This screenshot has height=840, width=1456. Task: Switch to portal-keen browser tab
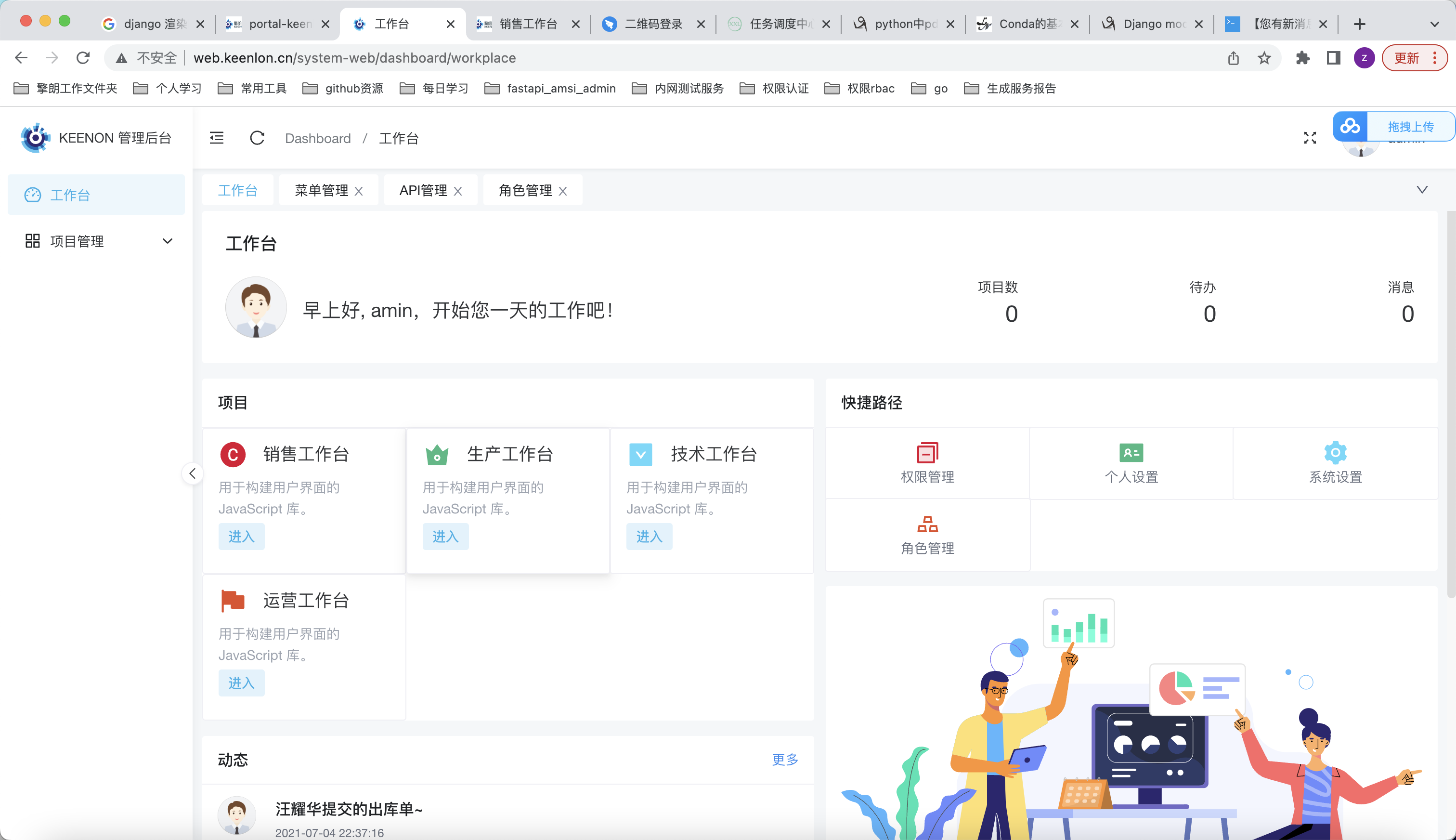point(277,24)
